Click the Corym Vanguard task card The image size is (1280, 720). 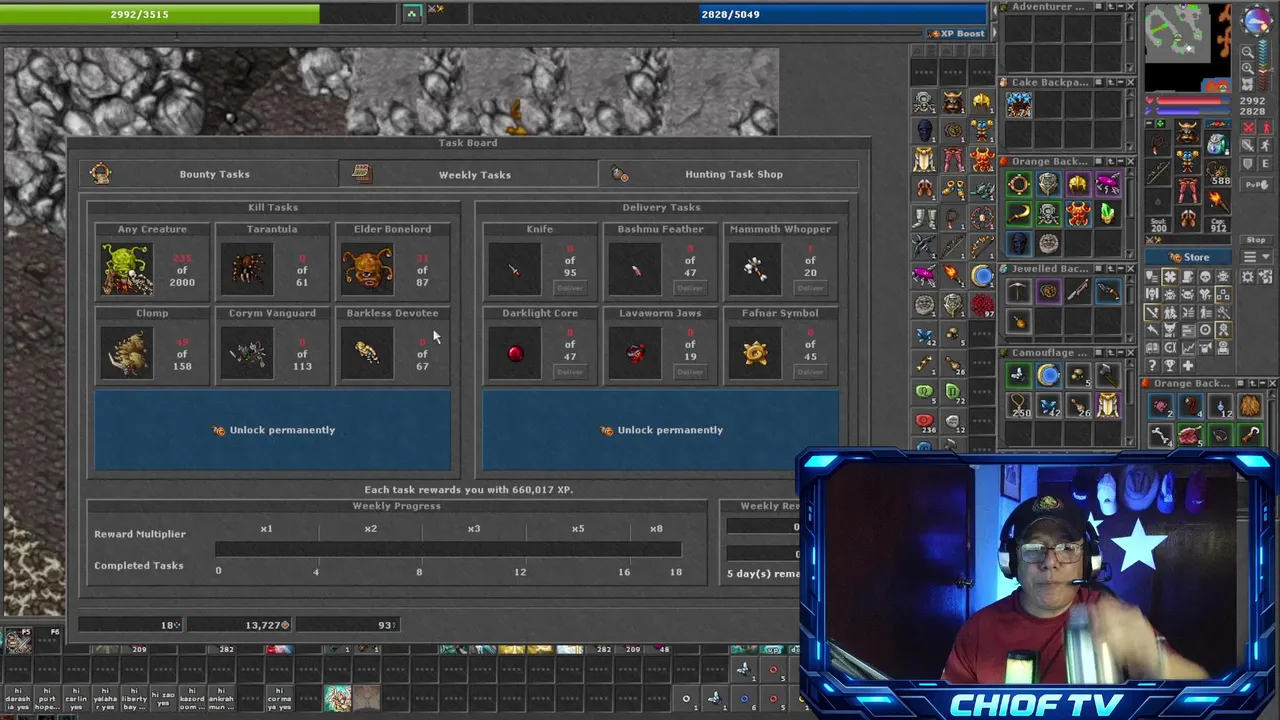click(x=272, y=344)
